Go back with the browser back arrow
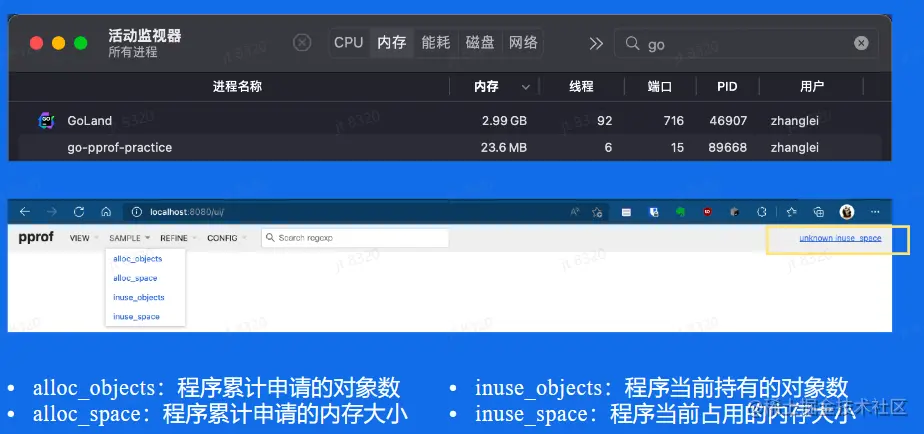This screenshot has height=434, width=924. click(24, 212)
